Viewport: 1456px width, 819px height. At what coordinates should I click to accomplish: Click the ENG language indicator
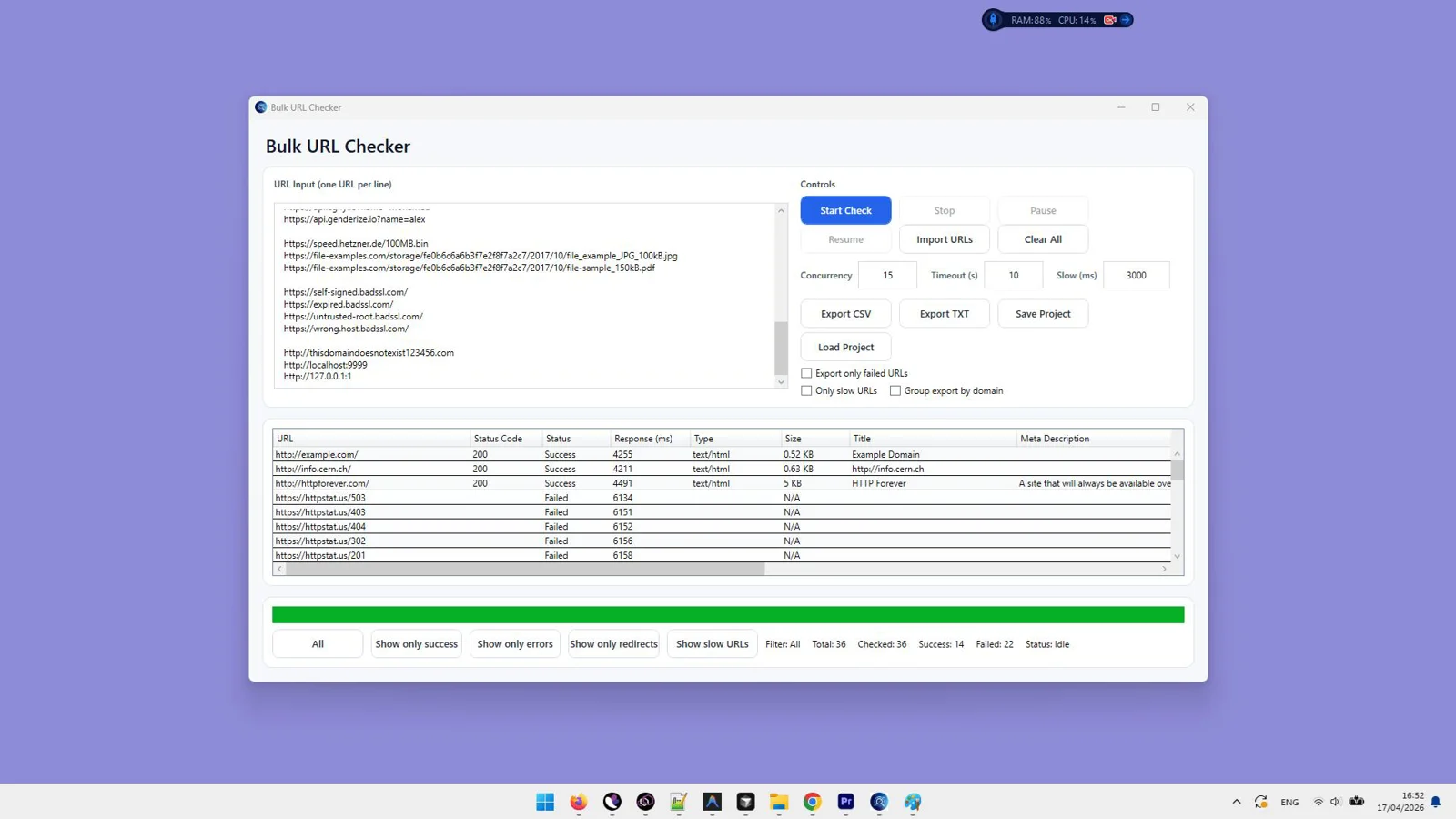[1289, 802]
